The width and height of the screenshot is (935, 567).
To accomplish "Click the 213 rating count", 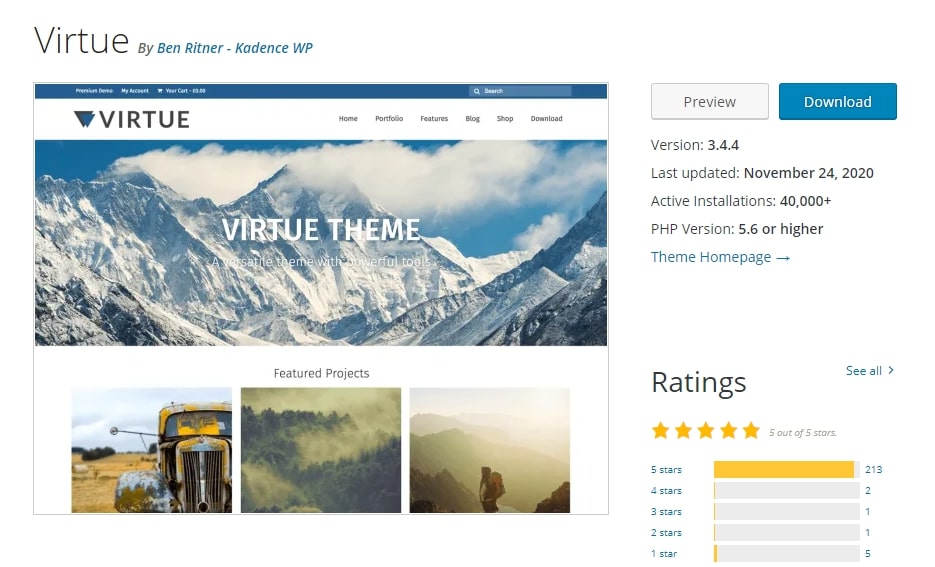I will point(874,470).
